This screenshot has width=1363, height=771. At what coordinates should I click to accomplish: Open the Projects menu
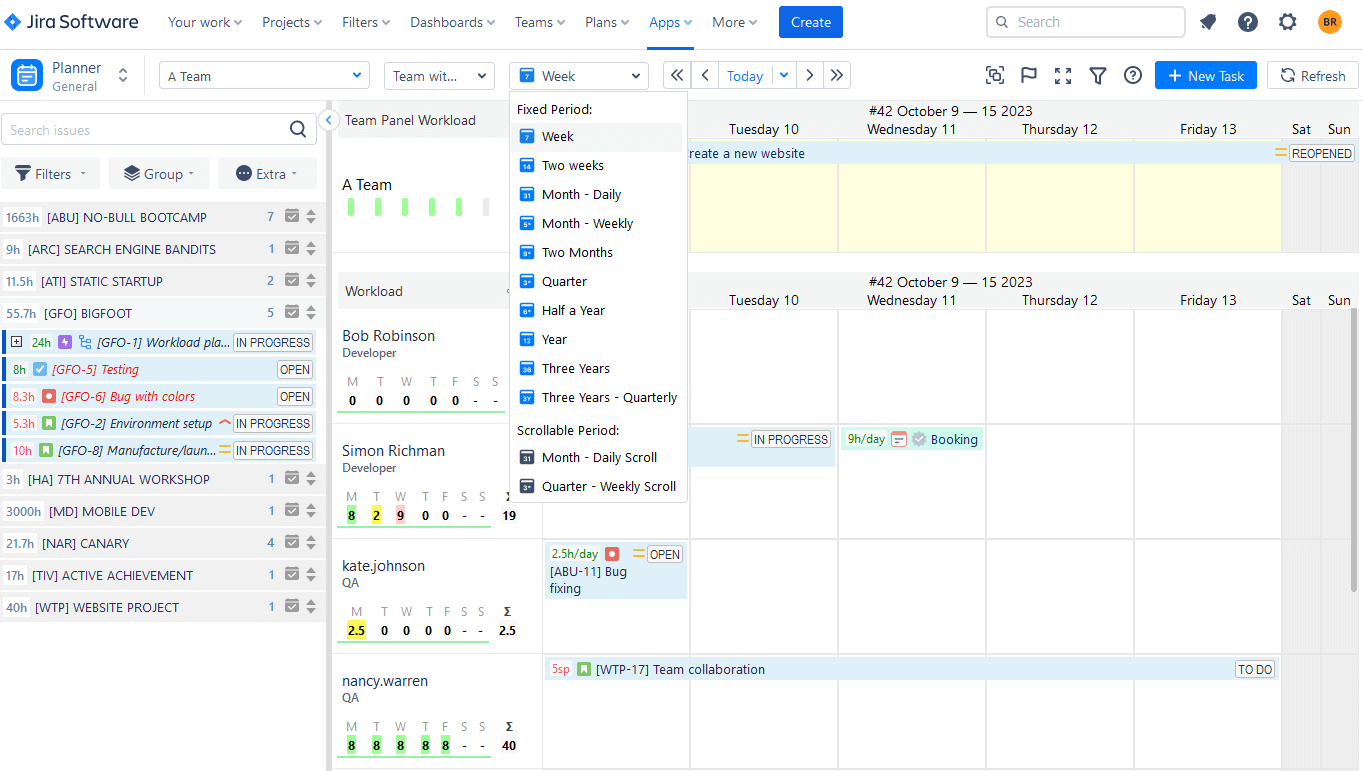(x=292, y=22)
